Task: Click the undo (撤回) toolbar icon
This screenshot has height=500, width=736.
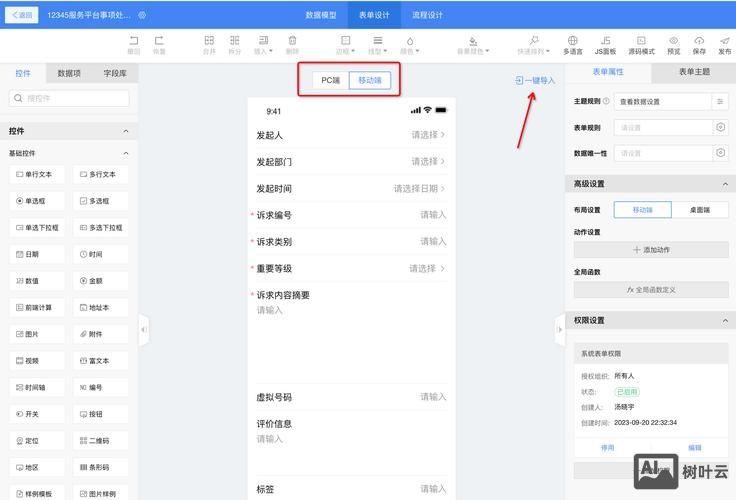Action: 134,41
